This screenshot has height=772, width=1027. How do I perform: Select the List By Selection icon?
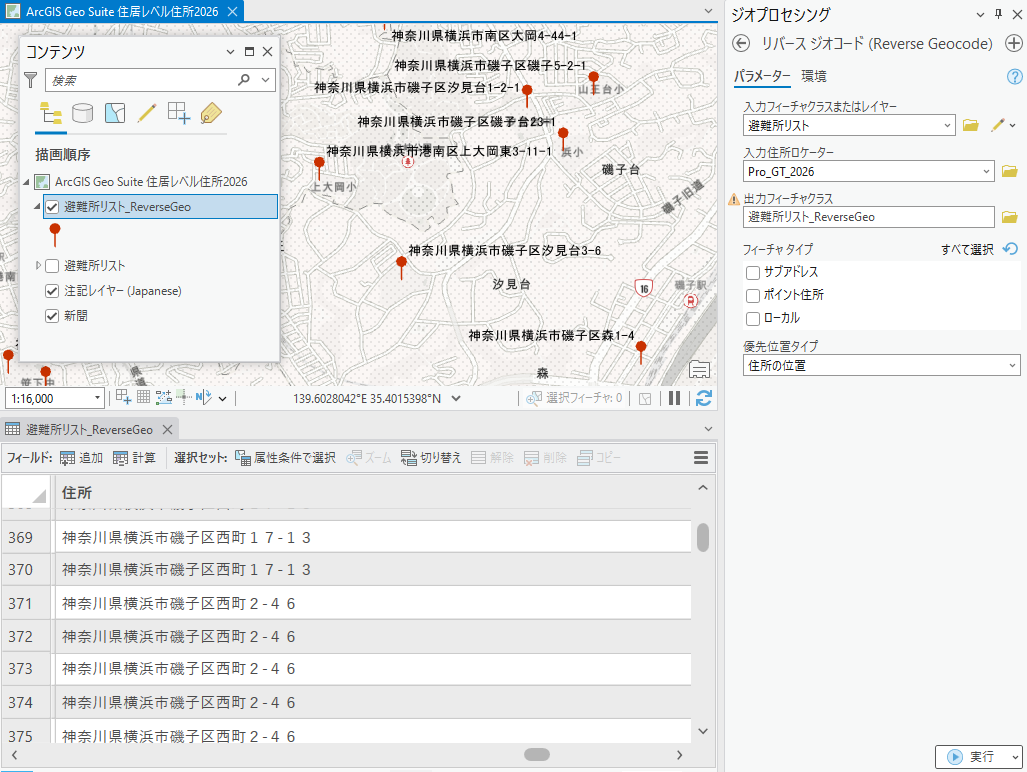tap(115, 114)
